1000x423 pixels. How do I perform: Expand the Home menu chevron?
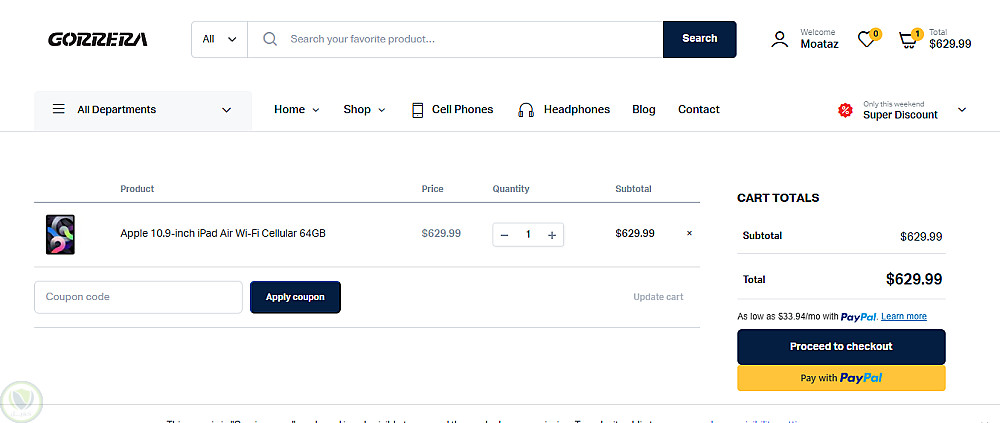(315, 110)
